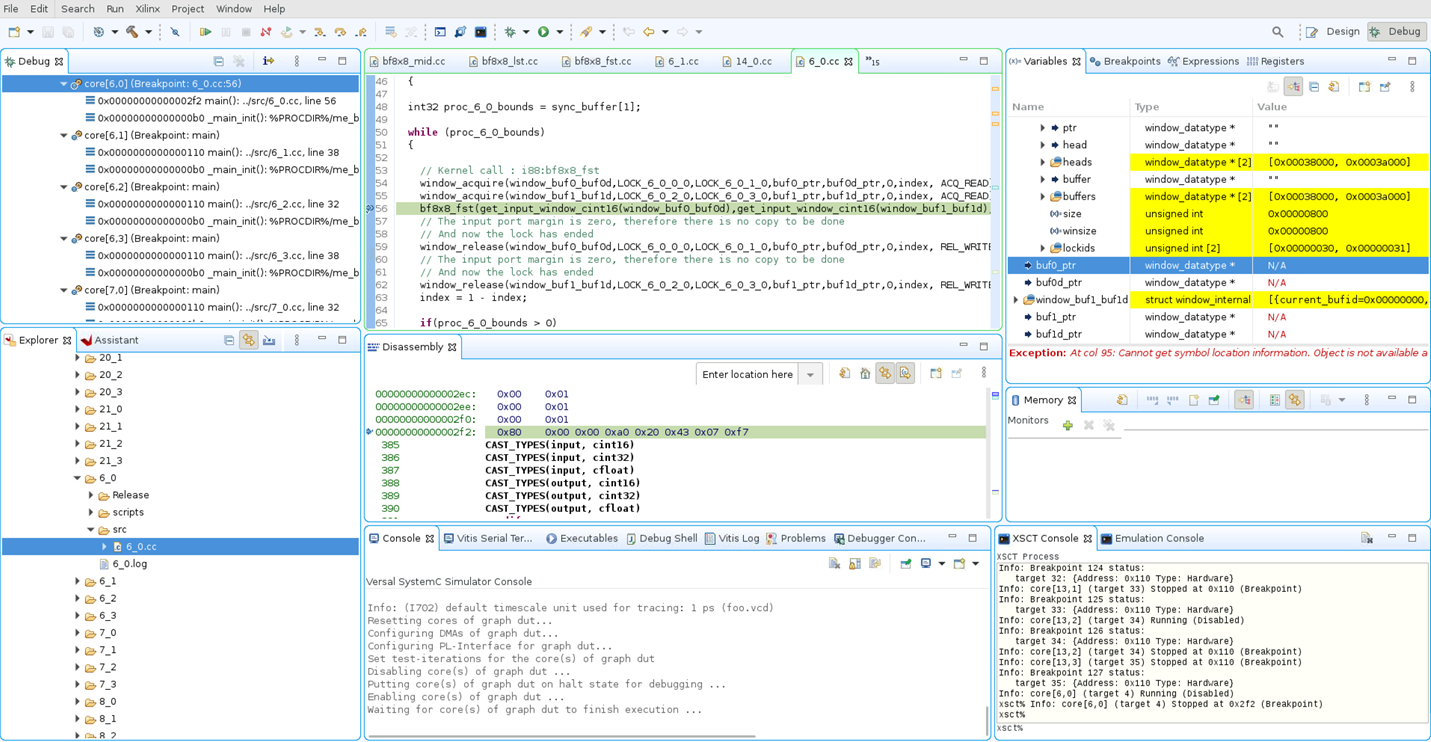
Task: Open the Xilinx menu
Action: pyautogui.click(x=147, y=9)
